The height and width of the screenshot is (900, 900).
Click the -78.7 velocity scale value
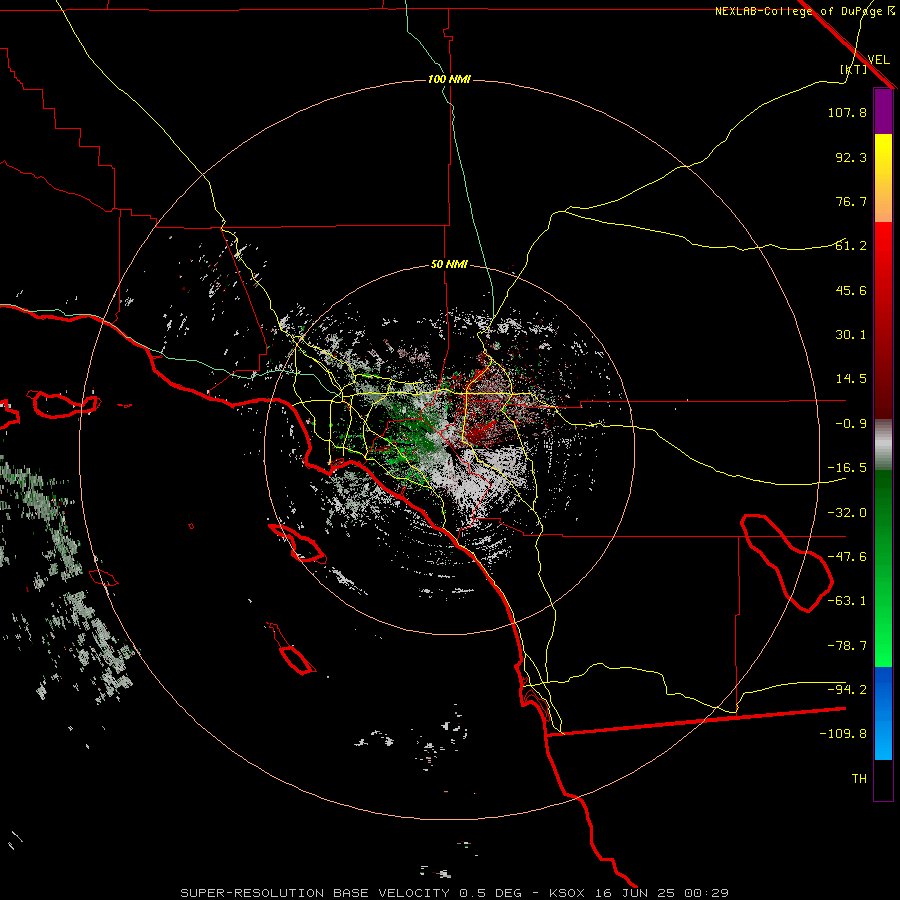coord(847,646)
